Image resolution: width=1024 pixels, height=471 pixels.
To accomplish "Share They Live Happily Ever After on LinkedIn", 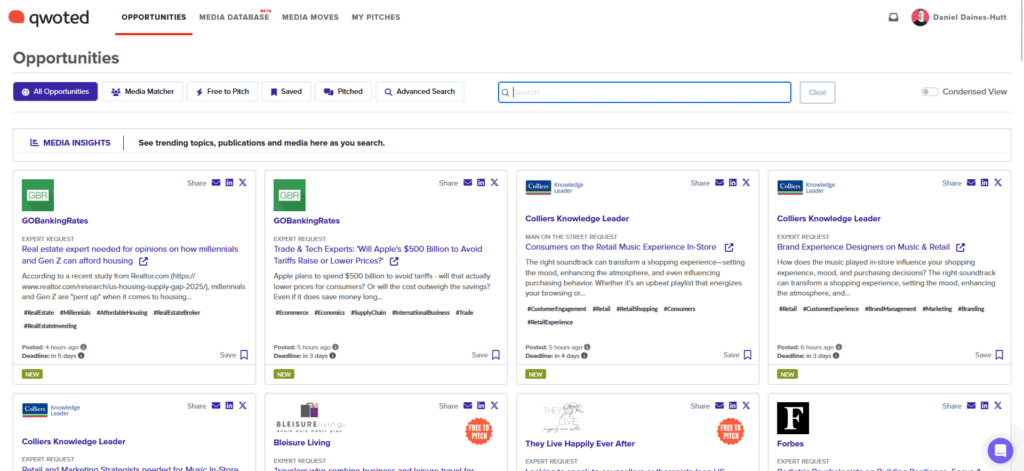I will point(733,406).
